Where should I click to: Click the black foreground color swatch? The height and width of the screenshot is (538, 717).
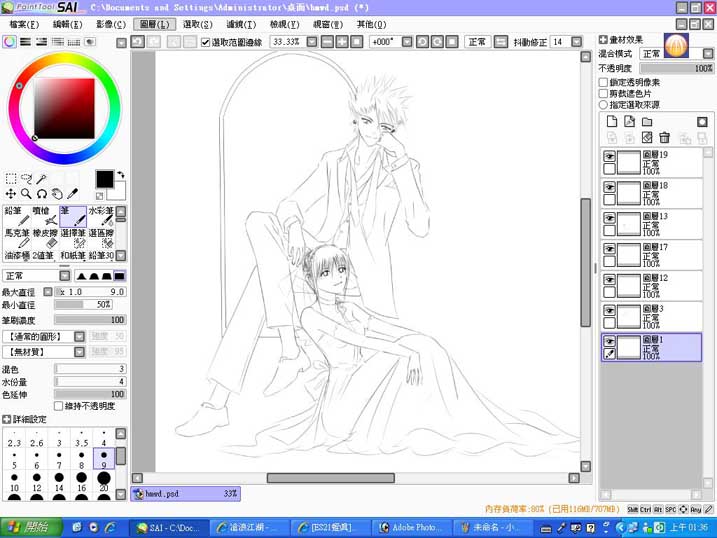click(104, 179)
